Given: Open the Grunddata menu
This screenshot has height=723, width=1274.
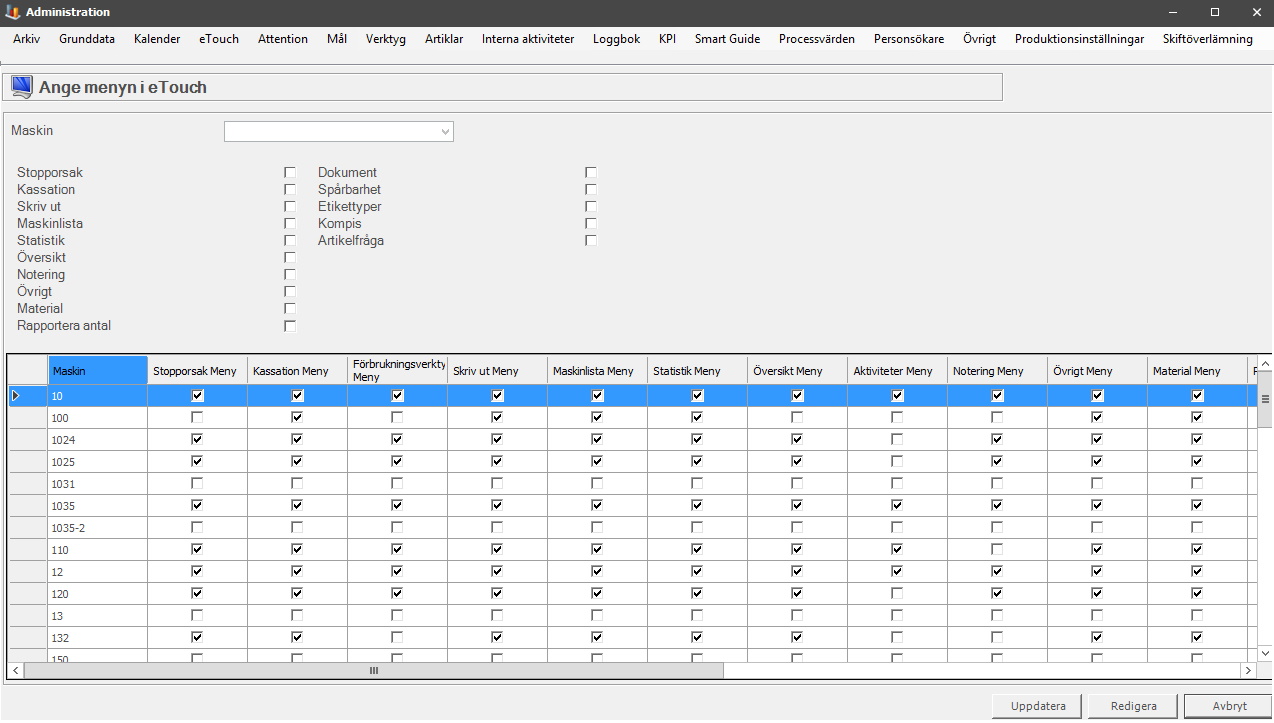Looking at the screenshot, I should click(87, 39).
